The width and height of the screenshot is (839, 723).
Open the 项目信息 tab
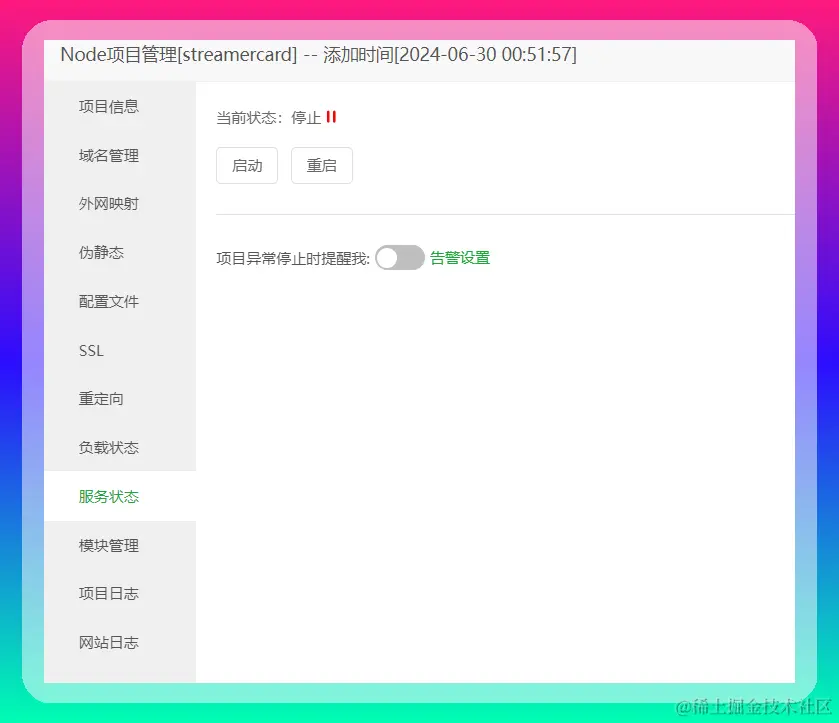pos(120,106)
